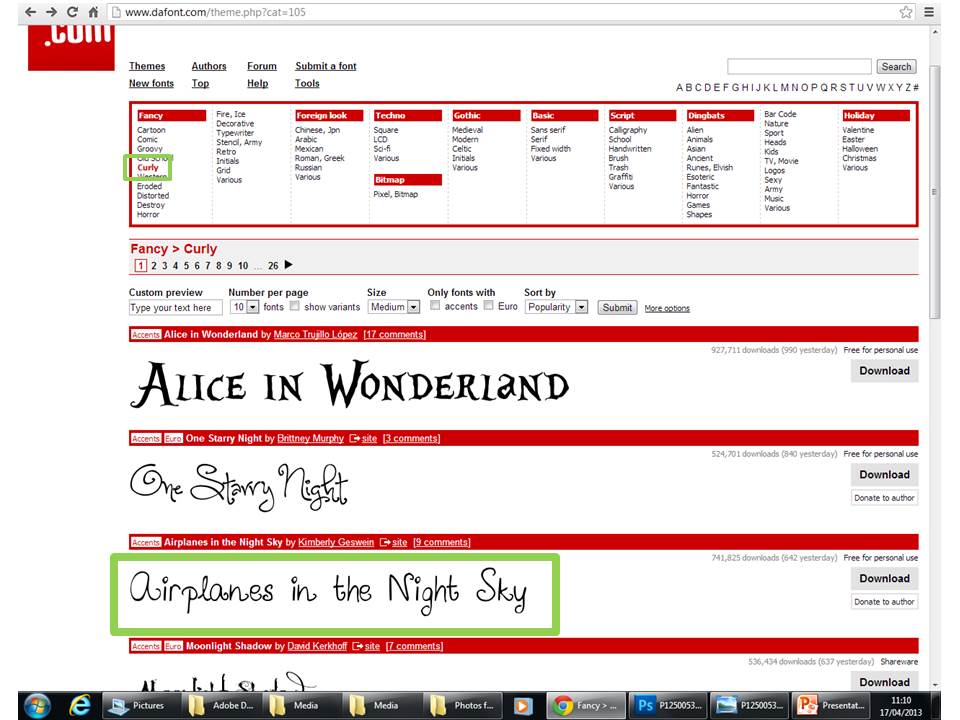Open Submit a font page
Viewport: 960px width, 720px height.
(x=326, y=66)
